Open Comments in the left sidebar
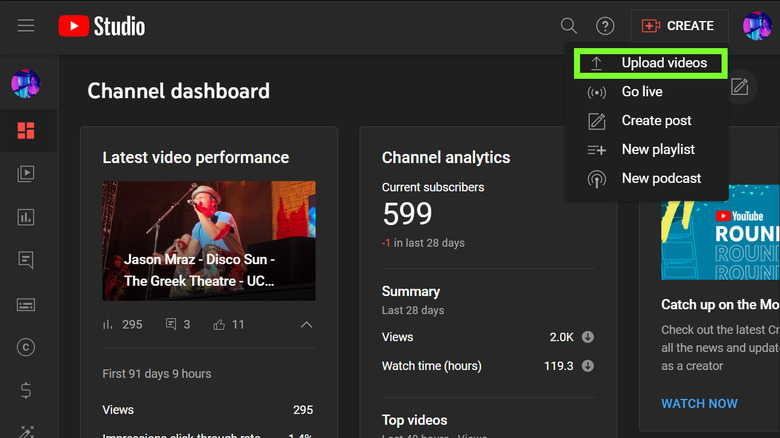The image size is (780, 438). pos(26,260)
